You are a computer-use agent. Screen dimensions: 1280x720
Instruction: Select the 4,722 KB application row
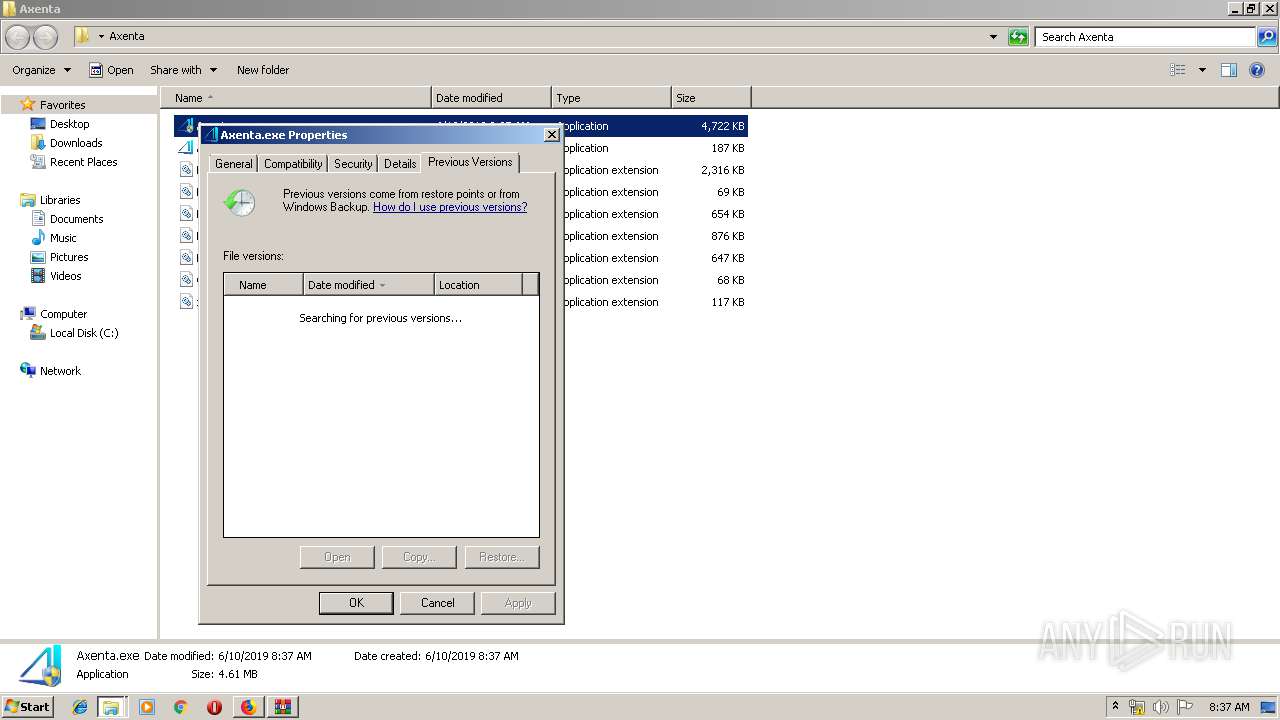[x=460, y=126]
